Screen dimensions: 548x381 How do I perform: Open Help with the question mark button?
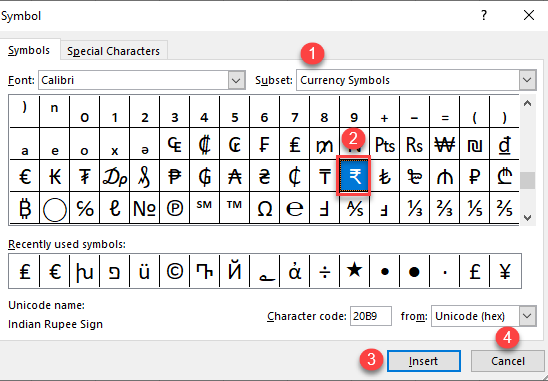pos(484,15)
